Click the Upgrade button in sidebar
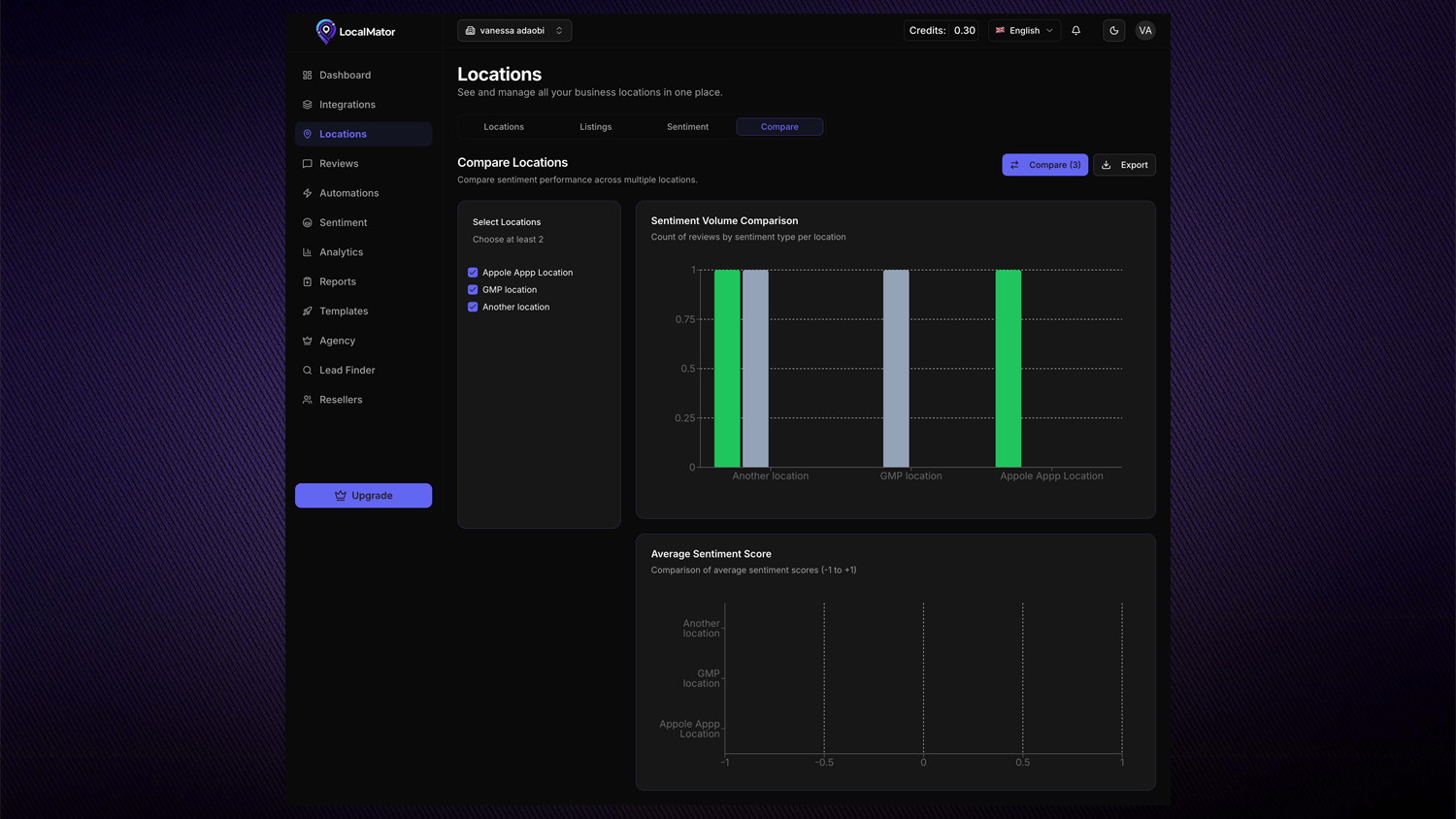Image resolution: width=1456 pixels, height=819 pixels. (363, 496)
